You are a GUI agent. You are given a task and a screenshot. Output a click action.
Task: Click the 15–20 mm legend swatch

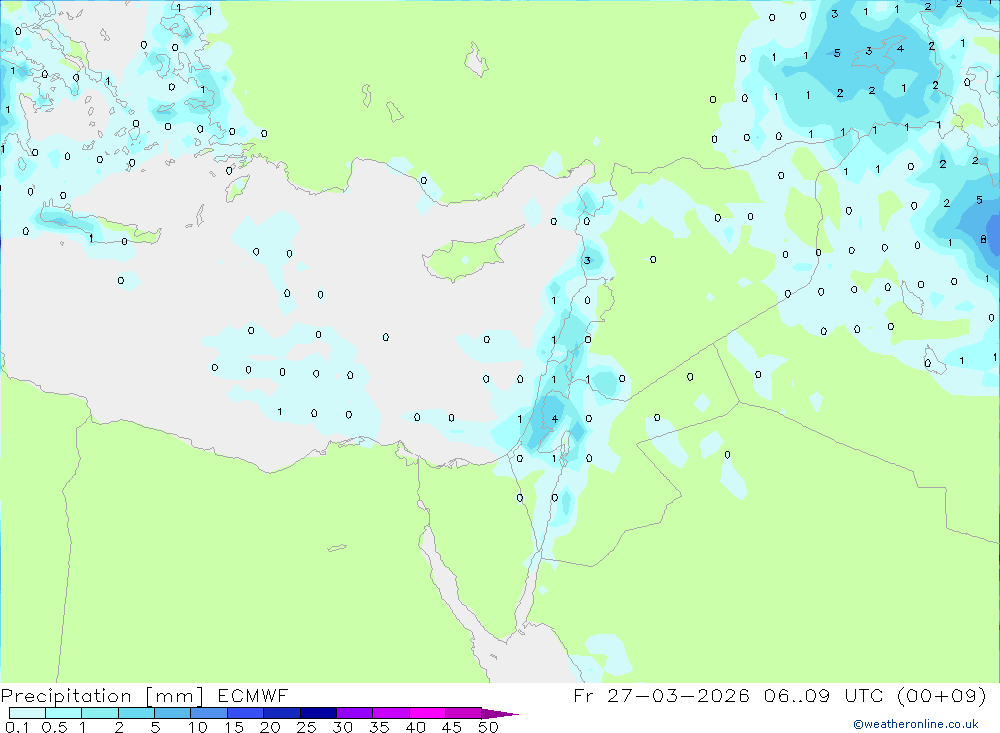246,713
